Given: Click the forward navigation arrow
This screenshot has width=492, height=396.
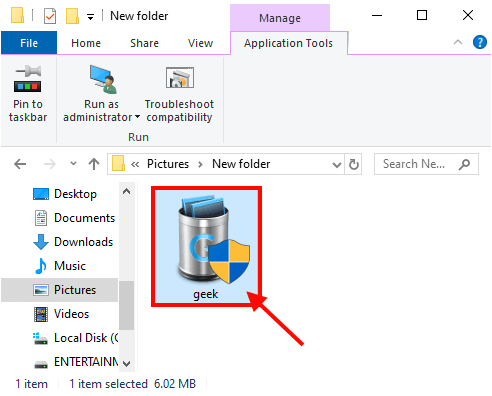Looking at the screenshot, I should click(50, 164).
